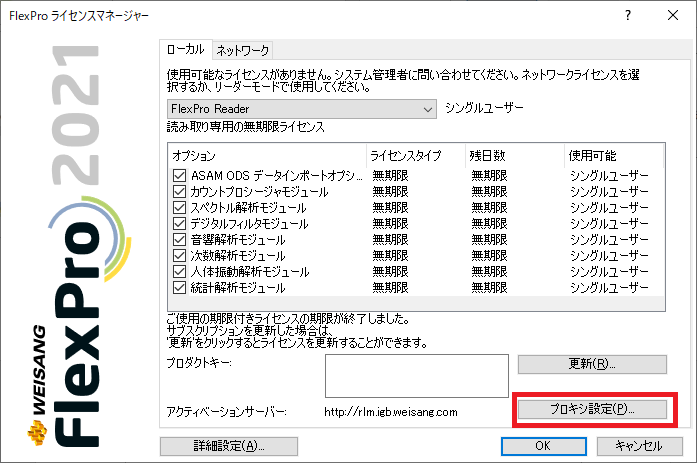
Task: Click 読み取り専用の無期限ライセンス text
Action: point(246,127)
